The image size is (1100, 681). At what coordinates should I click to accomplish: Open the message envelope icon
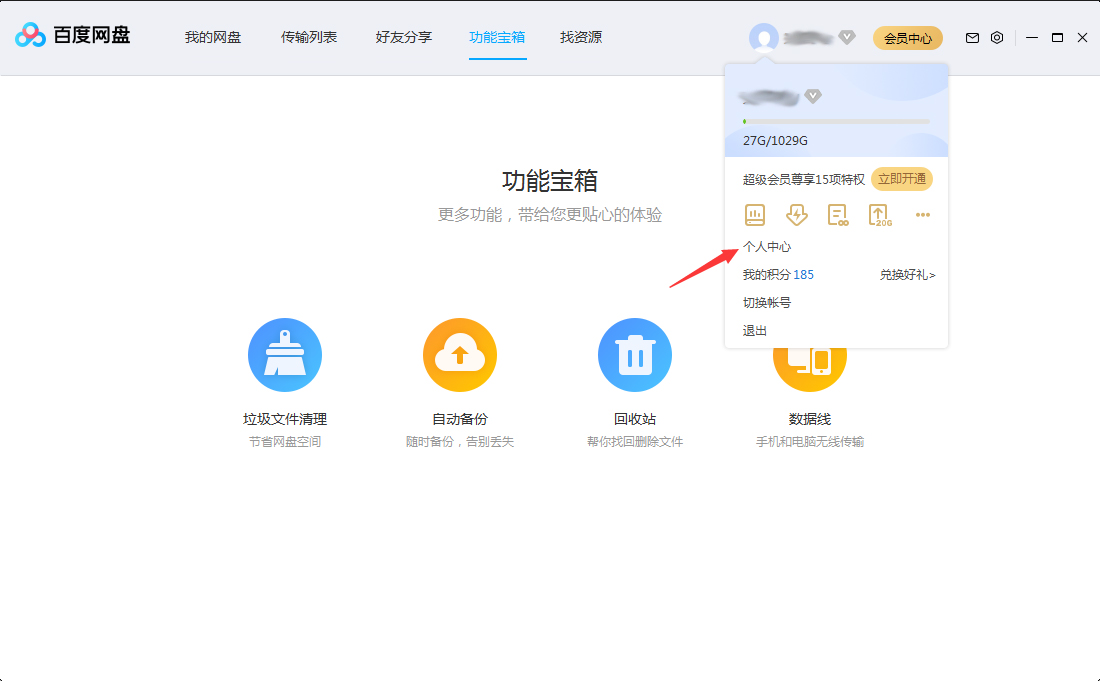971,37
